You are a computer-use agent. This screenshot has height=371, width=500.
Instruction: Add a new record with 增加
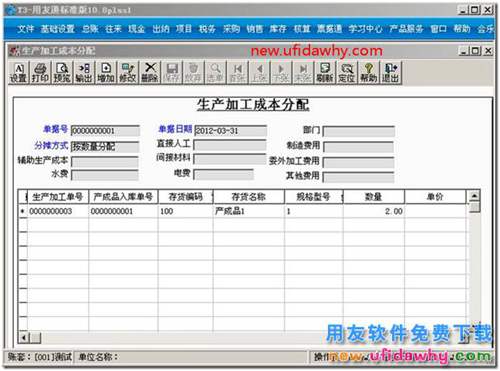(x=106, y=72)
